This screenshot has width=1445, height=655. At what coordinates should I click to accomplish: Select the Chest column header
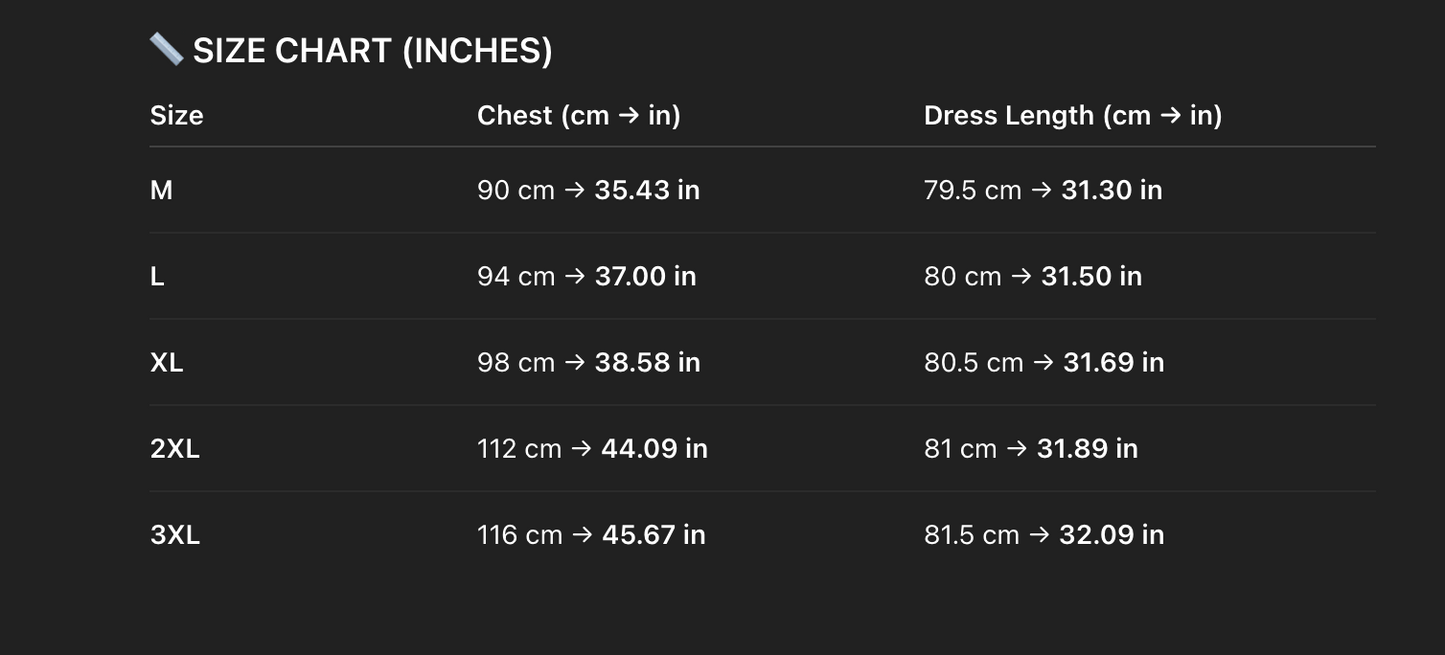[x=578, y=116]
